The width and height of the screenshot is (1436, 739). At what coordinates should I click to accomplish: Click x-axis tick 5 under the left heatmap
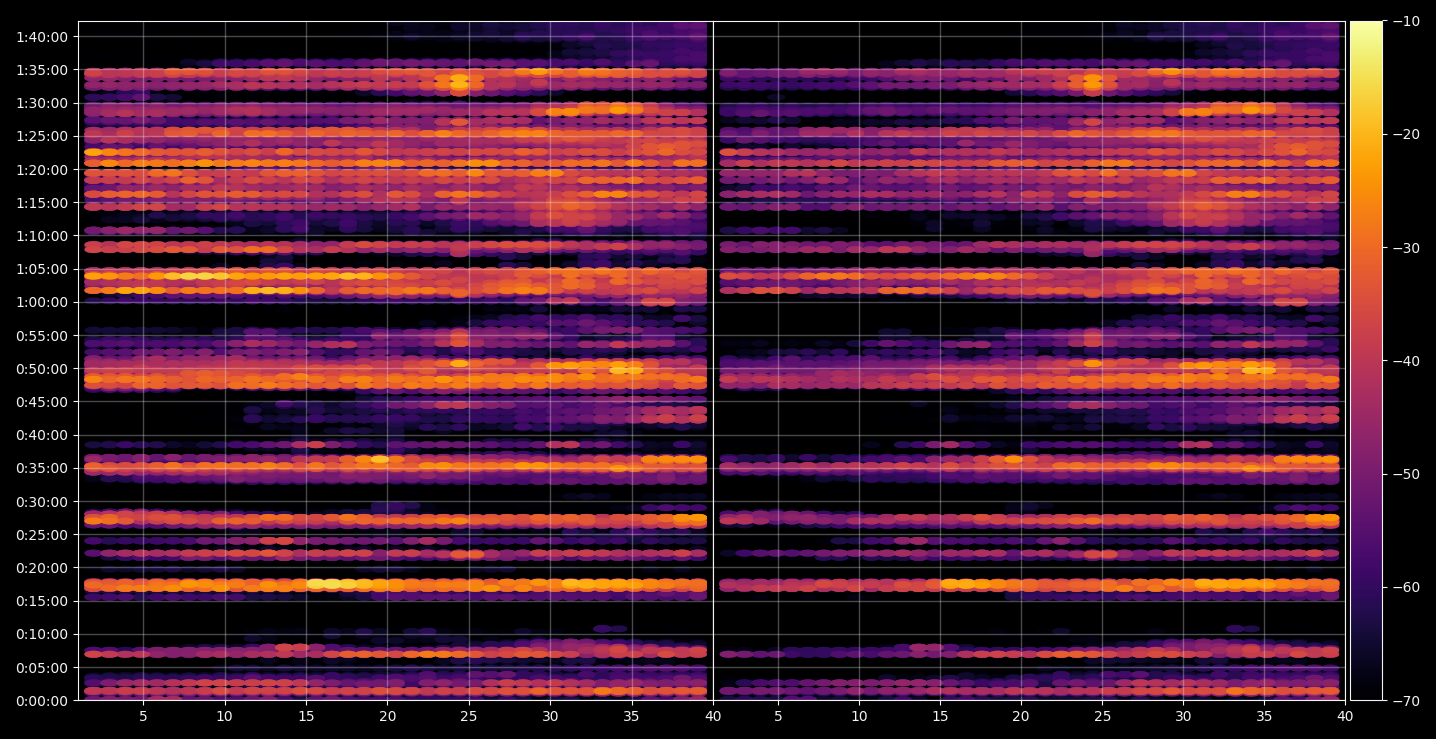click(143, 716)
